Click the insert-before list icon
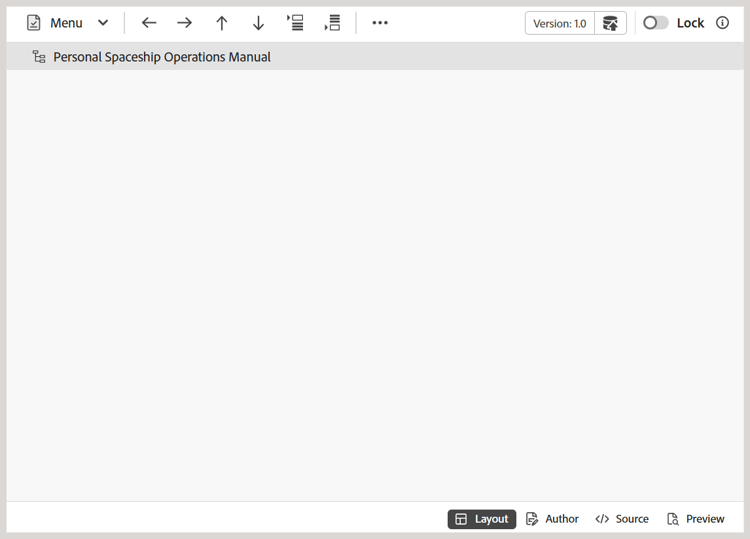This screenshot has height=539, width=750. pyautogui.click(x=295, y=23)
